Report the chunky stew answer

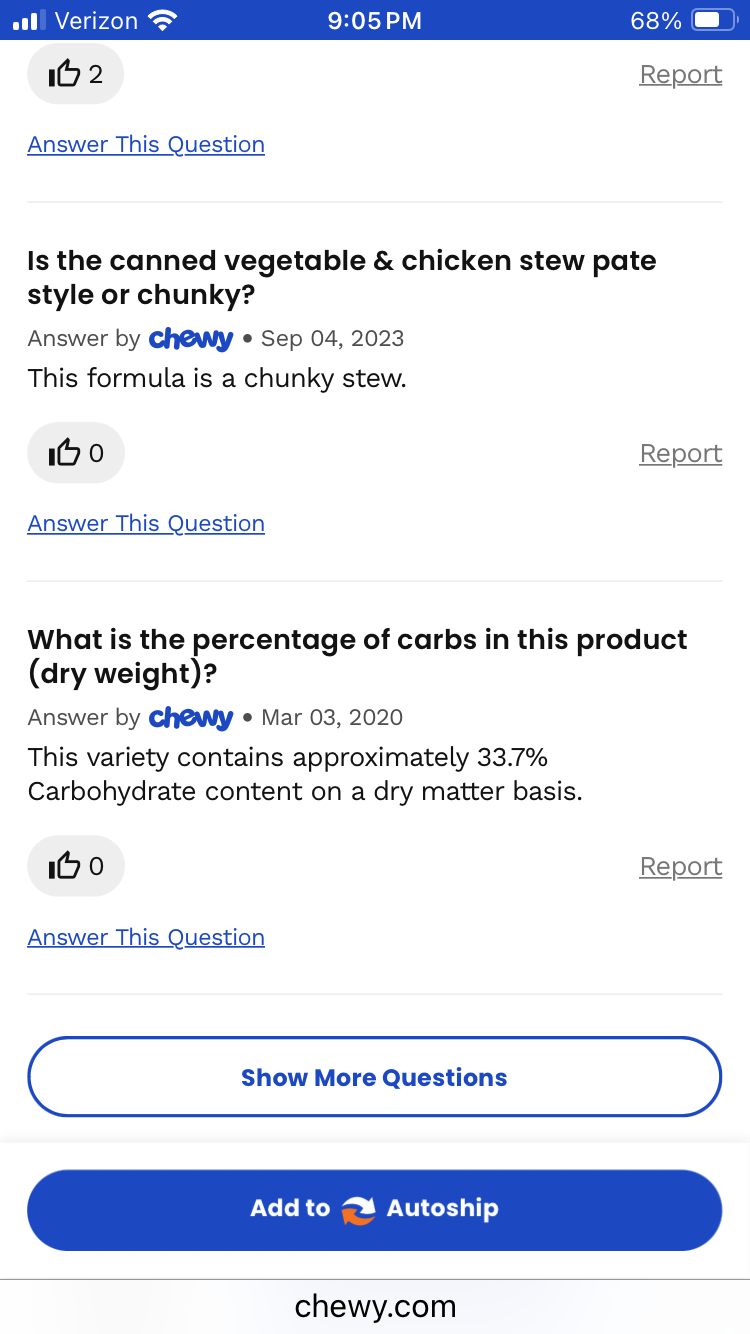click(x=680, y=454)
